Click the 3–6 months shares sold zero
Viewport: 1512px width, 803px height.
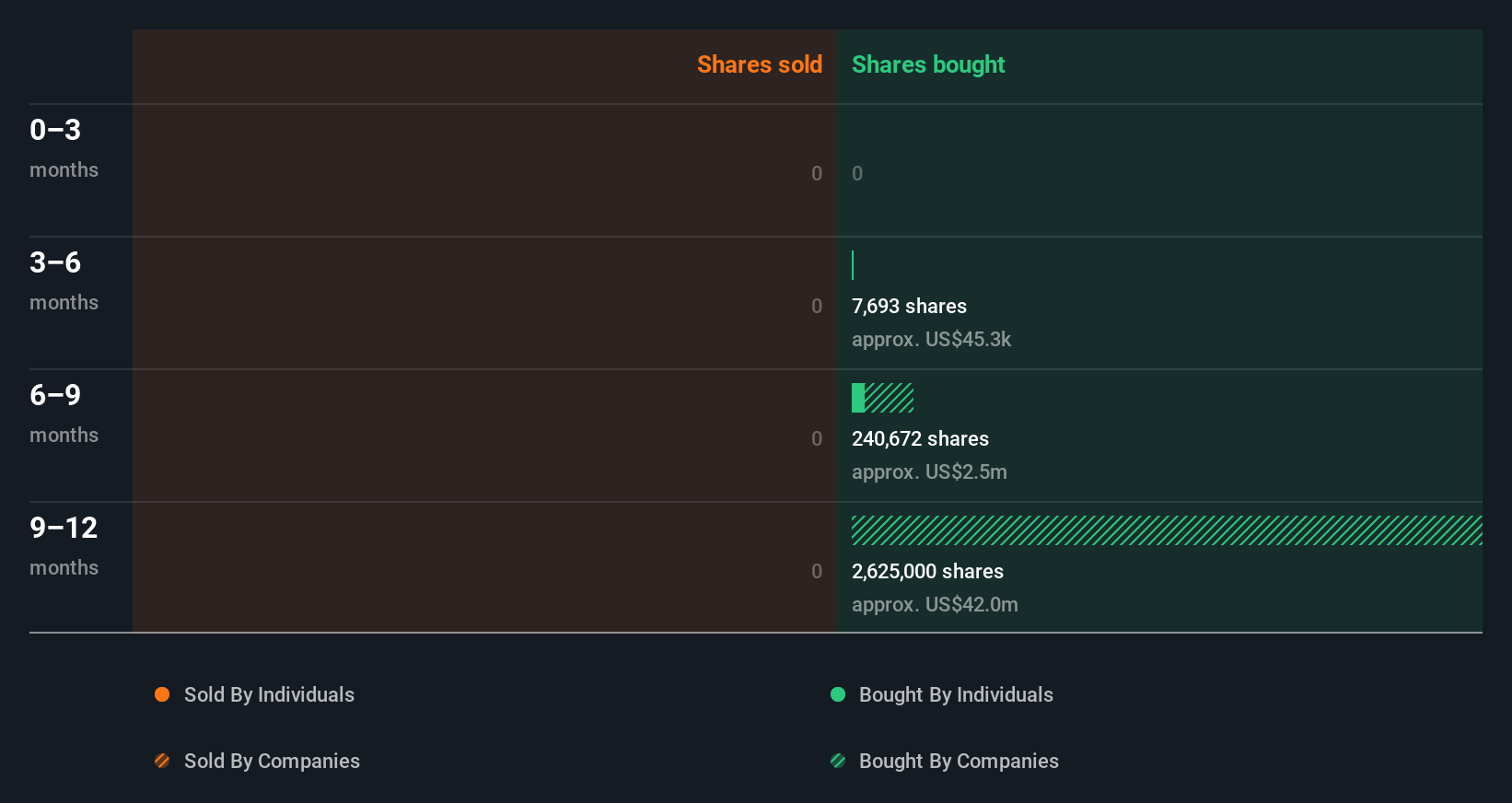click(x=817, y=306)
